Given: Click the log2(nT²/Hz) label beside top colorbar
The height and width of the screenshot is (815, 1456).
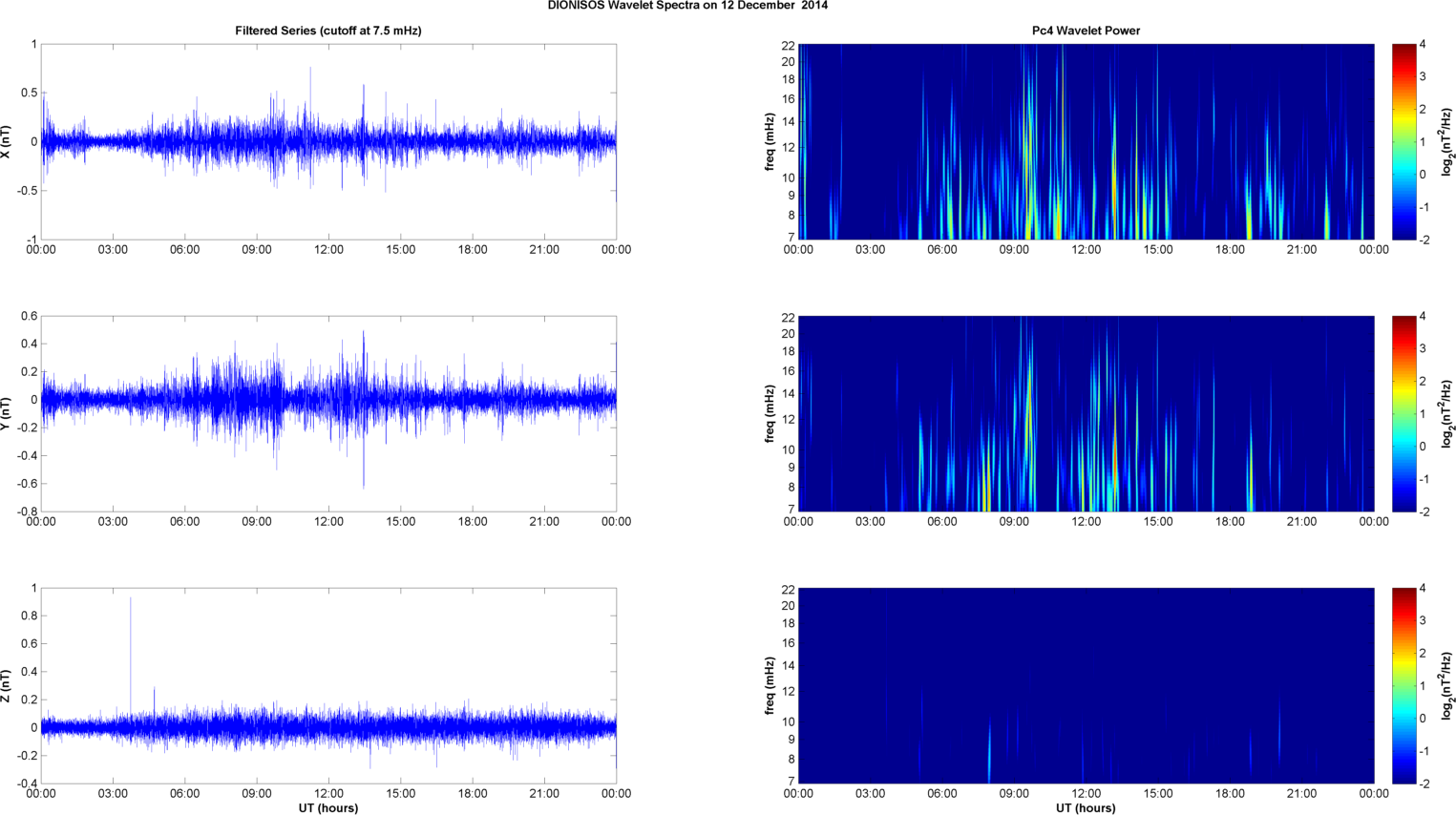Looking at the screenshot, I should coord(1447,141).
